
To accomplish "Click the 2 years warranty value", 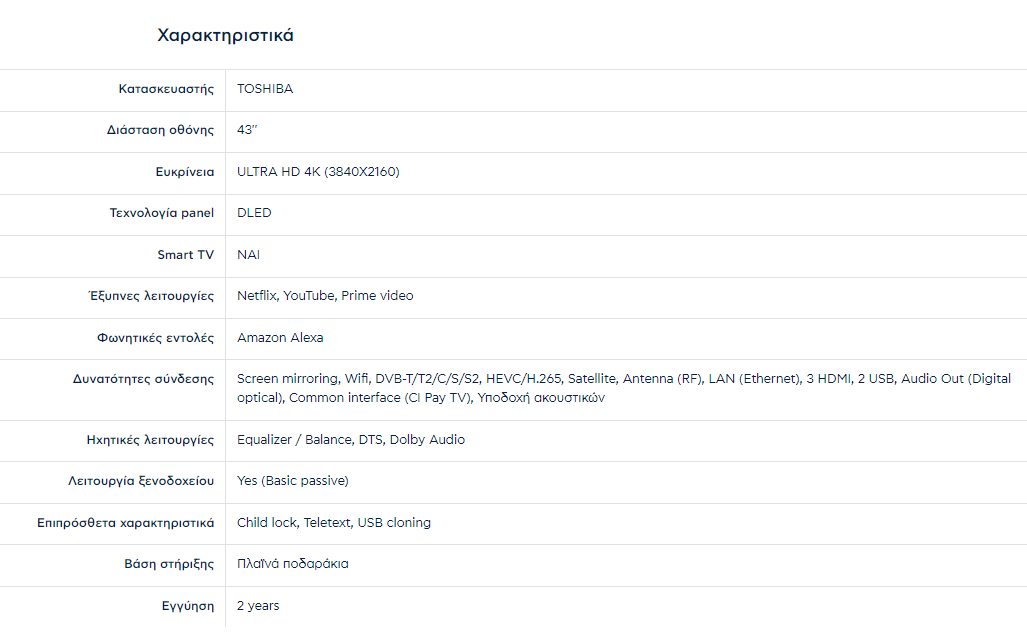I will (258, 606).
